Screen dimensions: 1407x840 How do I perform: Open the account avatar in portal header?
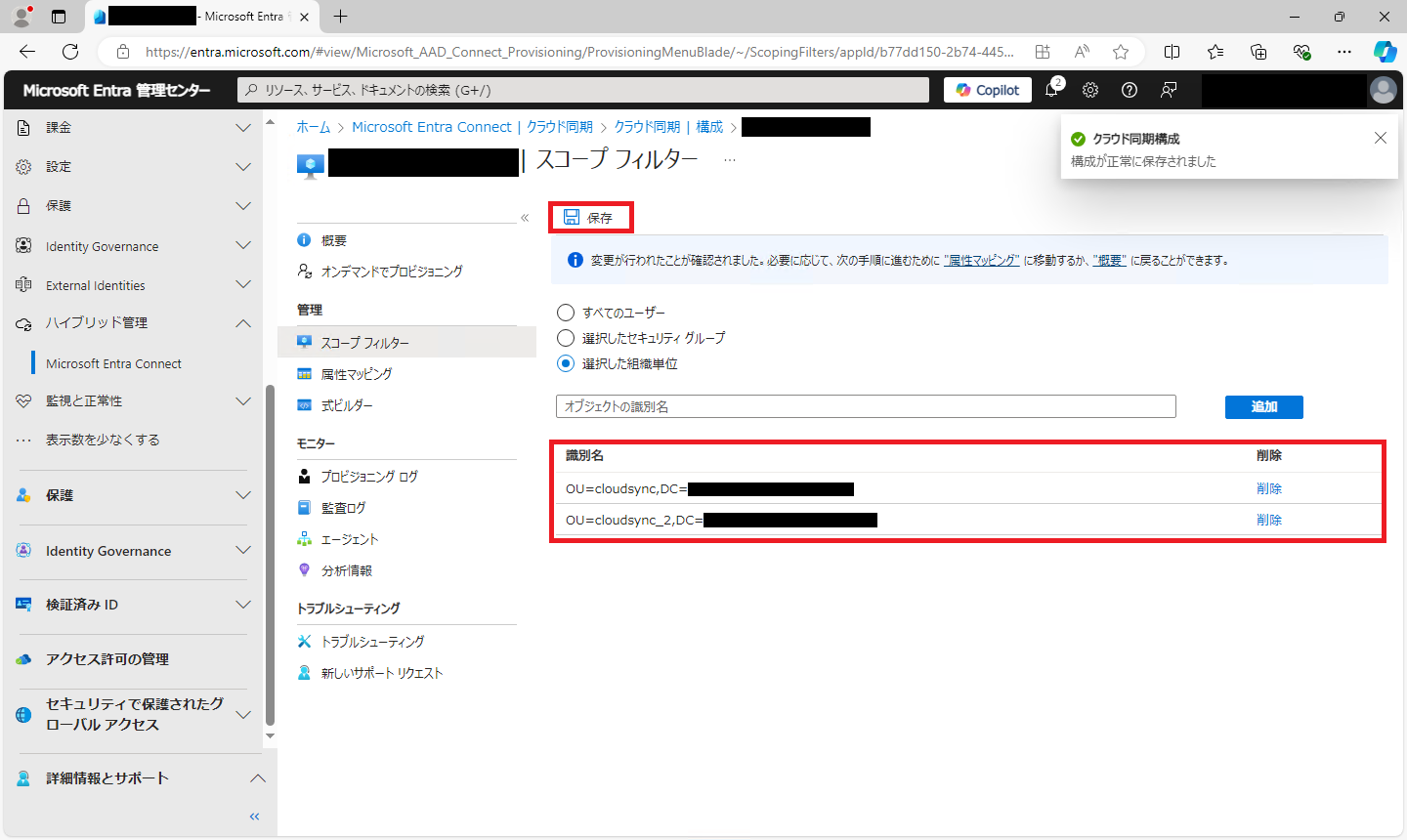click(1384, 90)
